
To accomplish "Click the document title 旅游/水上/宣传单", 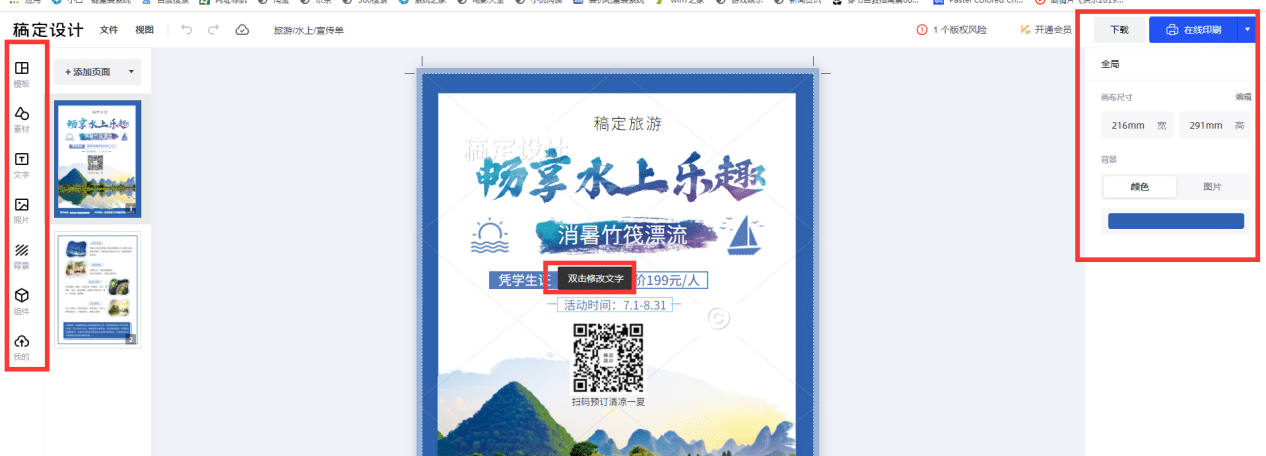I will click(309, 30).
